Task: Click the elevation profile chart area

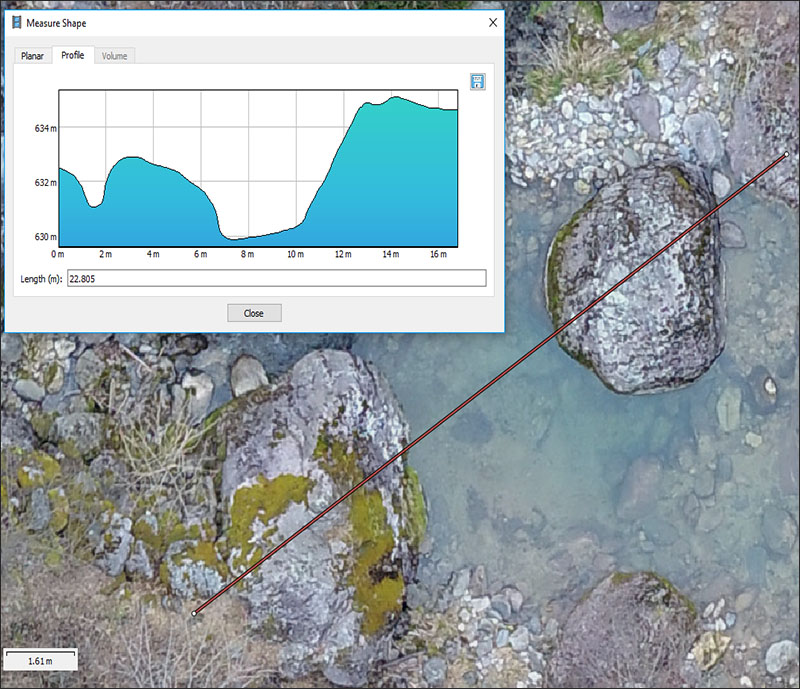Action: tap(258, 168)
